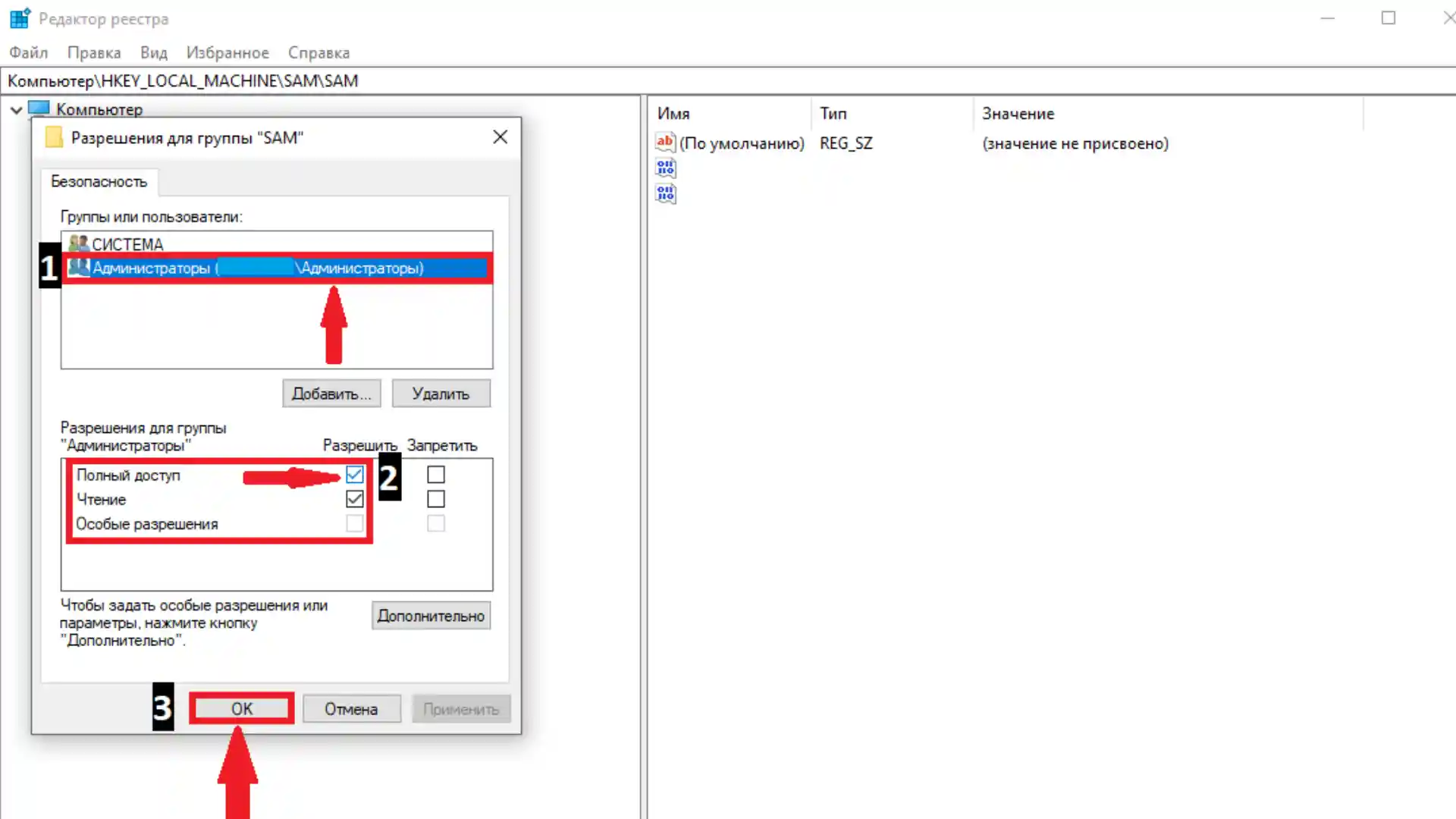Viewport: 1456px width, 819px height.
Task: Click the first binary value icon
Action: (x=665, y=168)
